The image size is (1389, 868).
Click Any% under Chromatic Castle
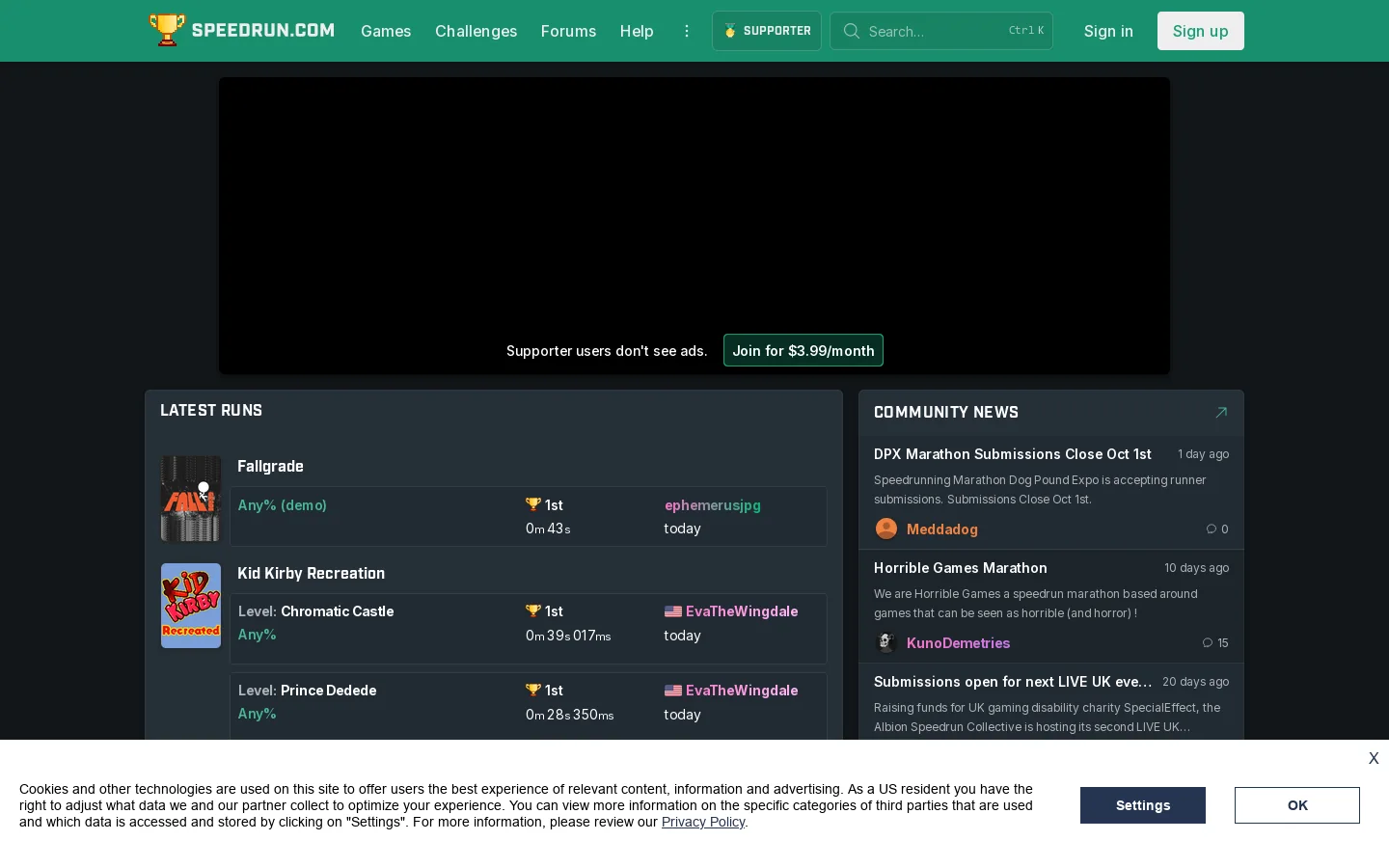(257, 635)
